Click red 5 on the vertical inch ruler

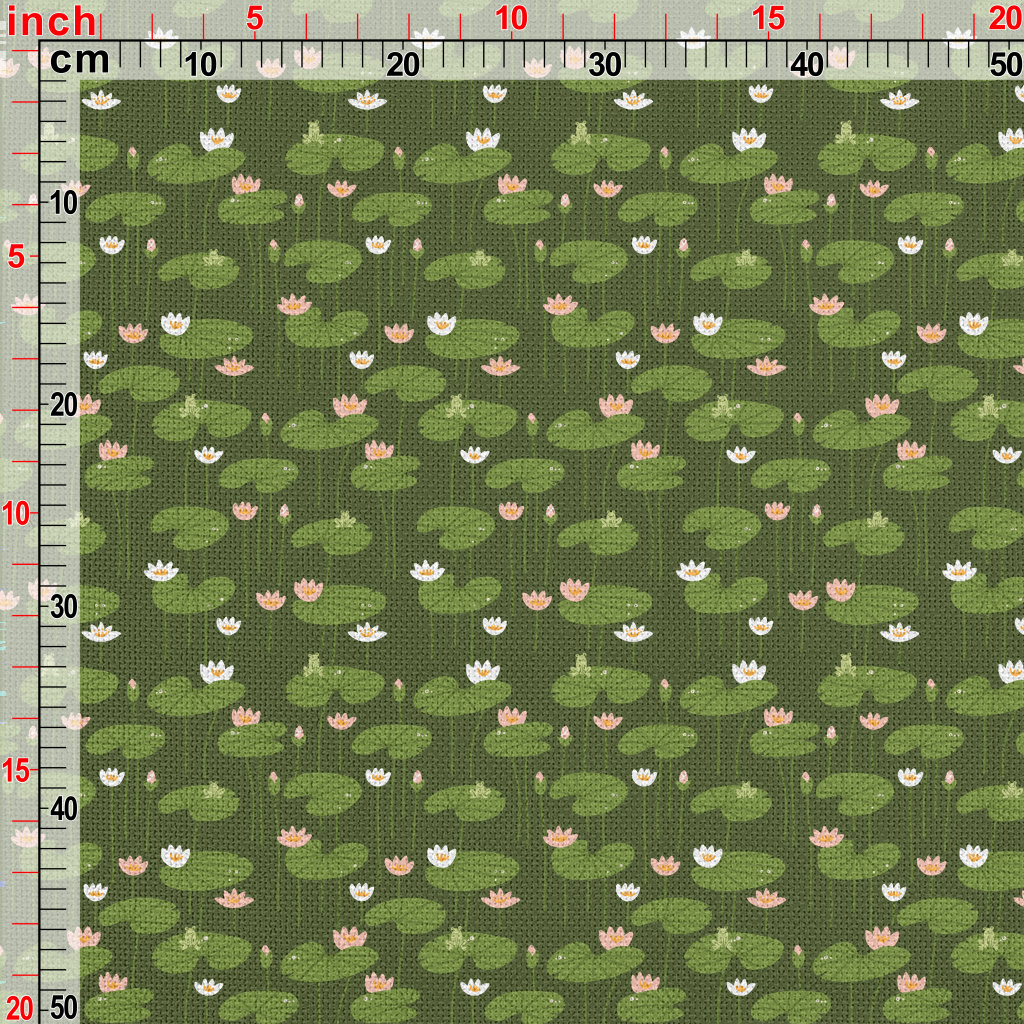coord(18,257)
